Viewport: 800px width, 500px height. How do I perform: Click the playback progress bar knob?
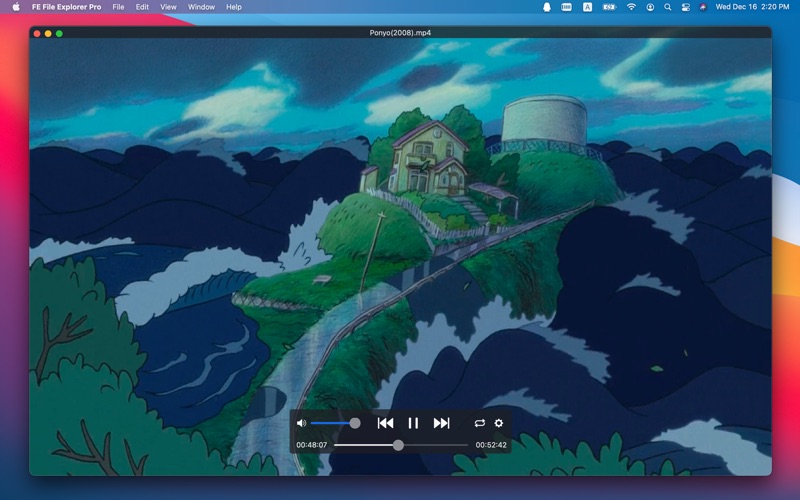398,445
